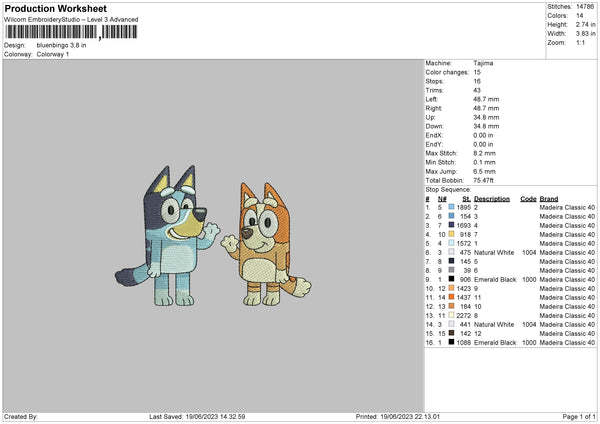
Task: Click code 1004 in stop row 14
Action: pos(529,325)
